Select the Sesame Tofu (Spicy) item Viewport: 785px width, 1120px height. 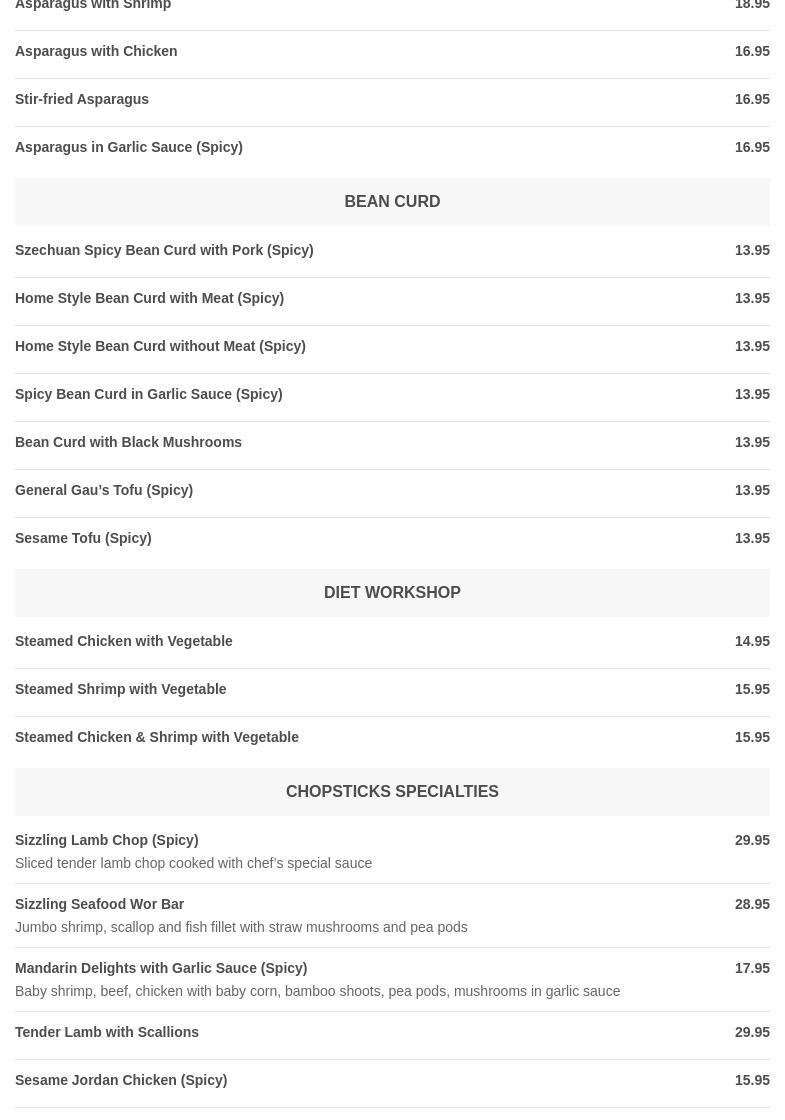point(83,538)
